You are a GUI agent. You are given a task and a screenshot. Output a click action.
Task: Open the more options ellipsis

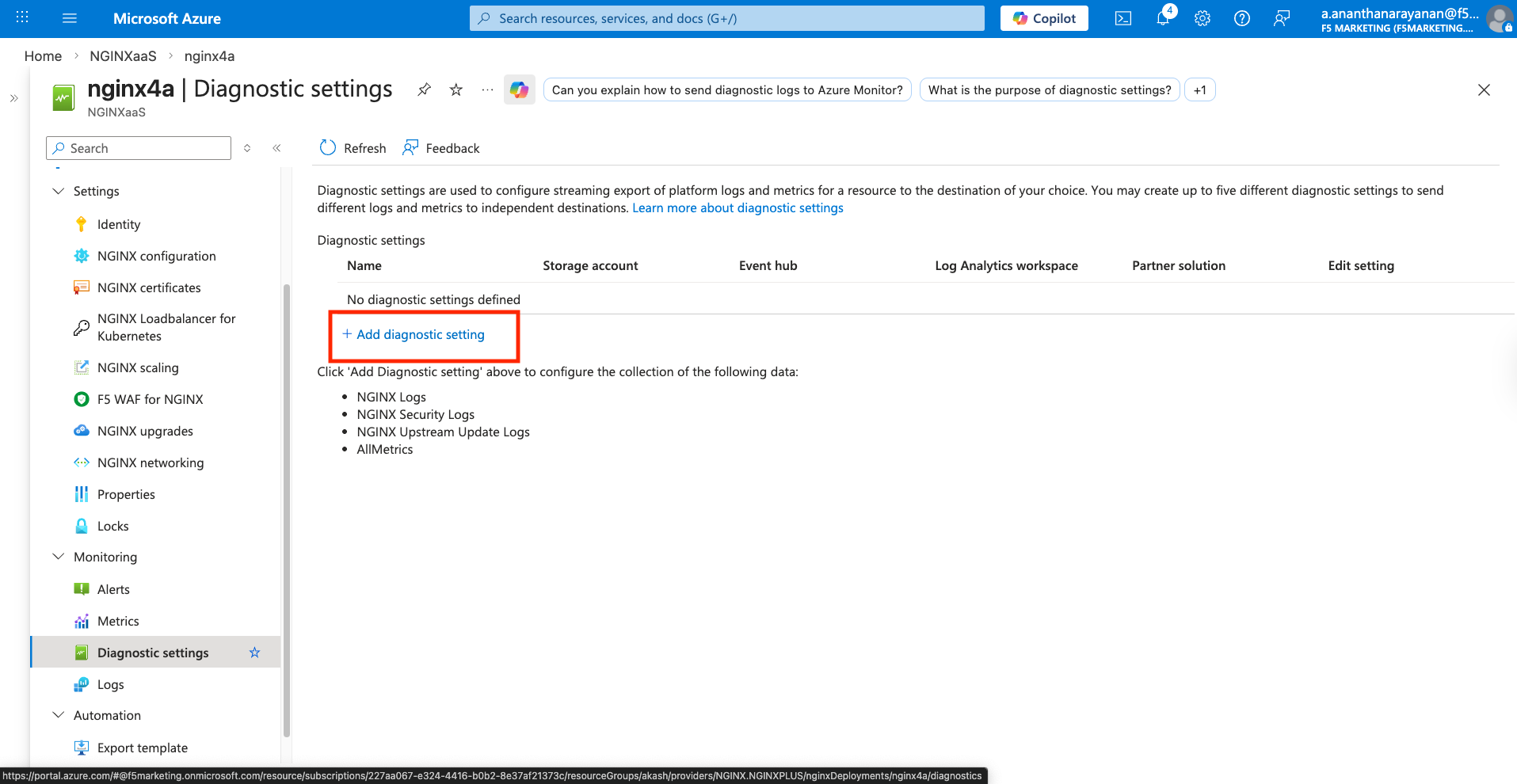click(x=487, y=89)
